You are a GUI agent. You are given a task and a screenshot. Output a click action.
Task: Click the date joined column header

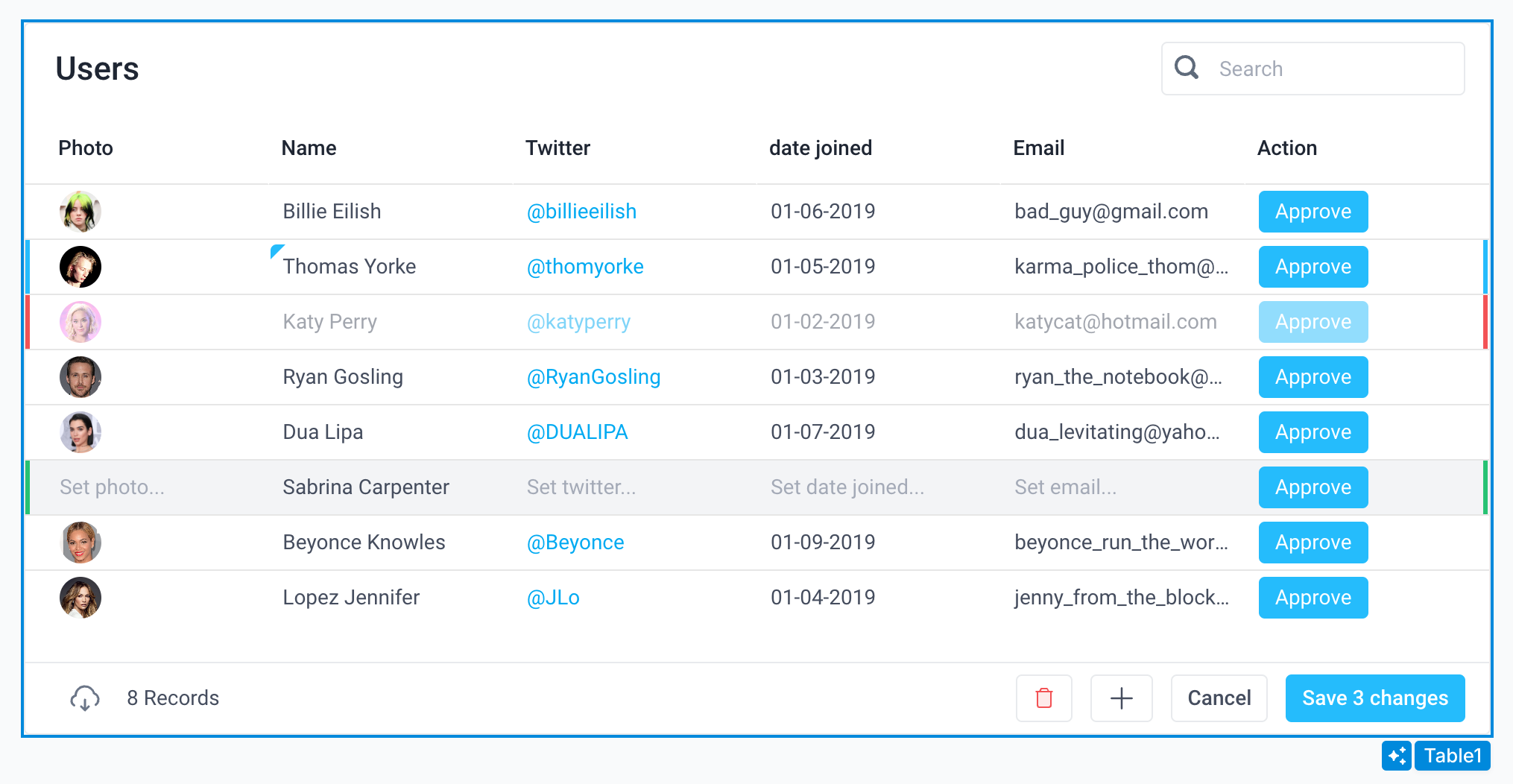click(820, 148)
